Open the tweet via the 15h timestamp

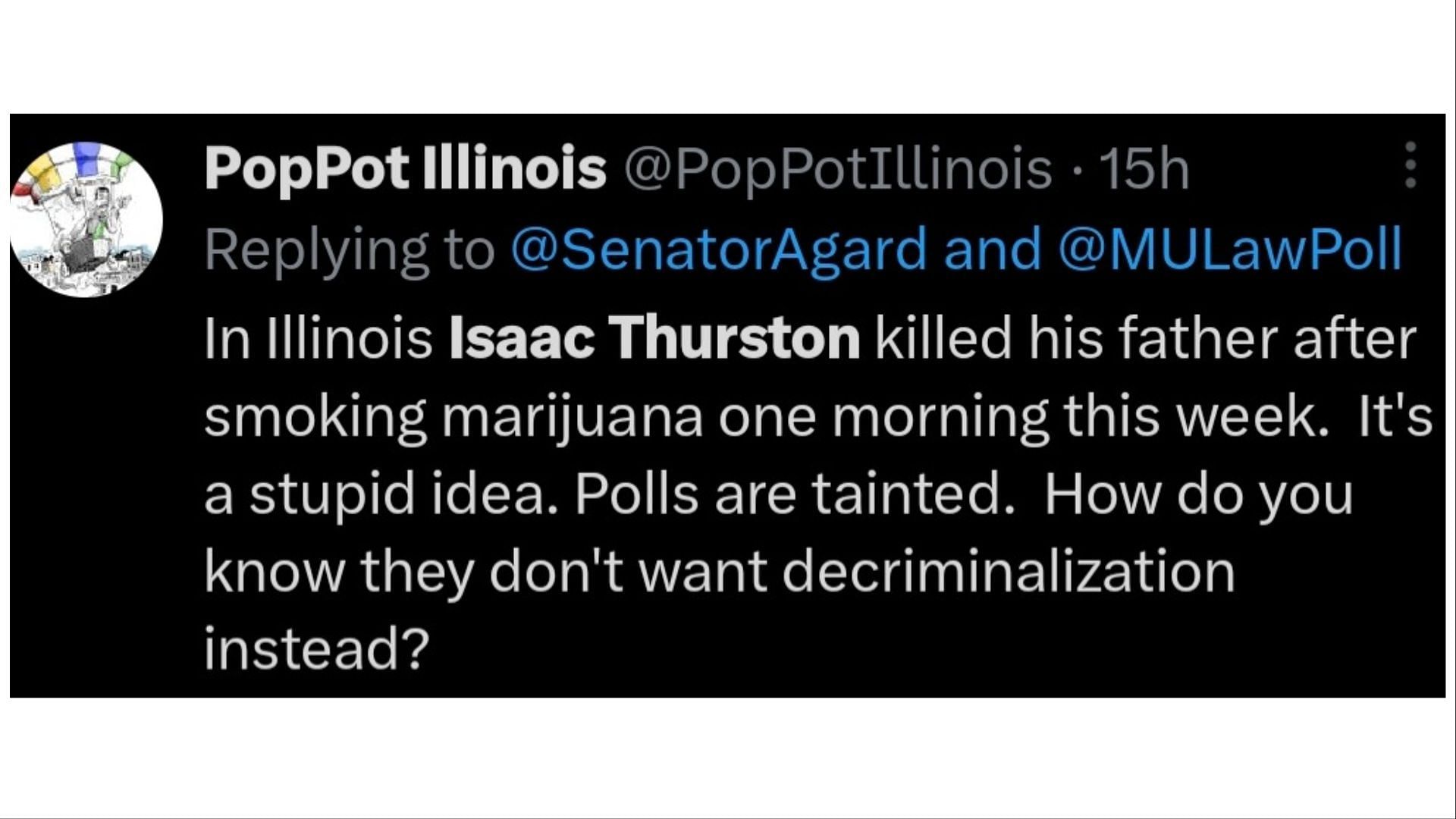[x=1144, y=168]
